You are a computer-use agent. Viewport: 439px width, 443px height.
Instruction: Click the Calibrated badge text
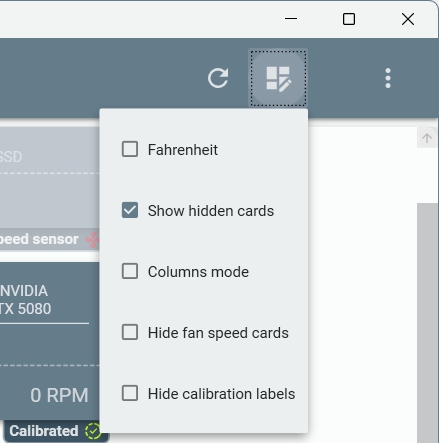click(x=43, y=431)
